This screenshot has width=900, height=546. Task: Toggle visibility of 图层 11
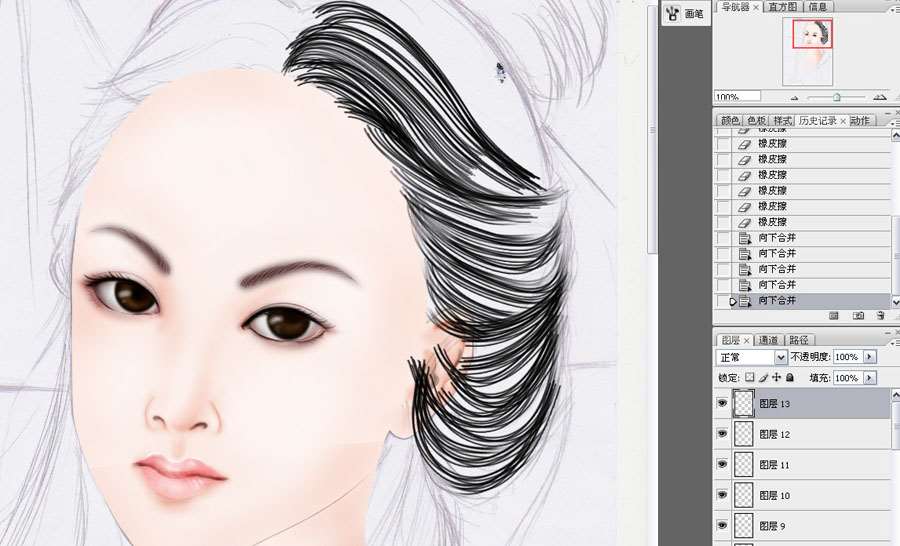(722, 464)
